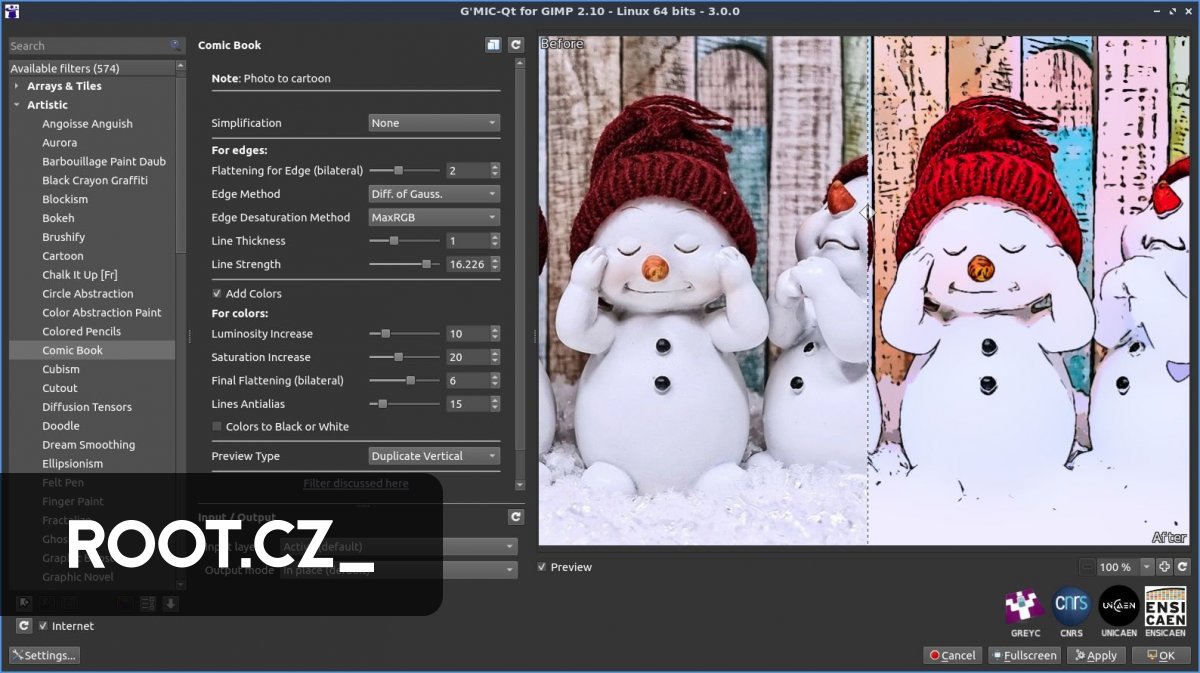Click the Note: Photo to cartoon text
1200x673 pixels.
tap(271, 78)
